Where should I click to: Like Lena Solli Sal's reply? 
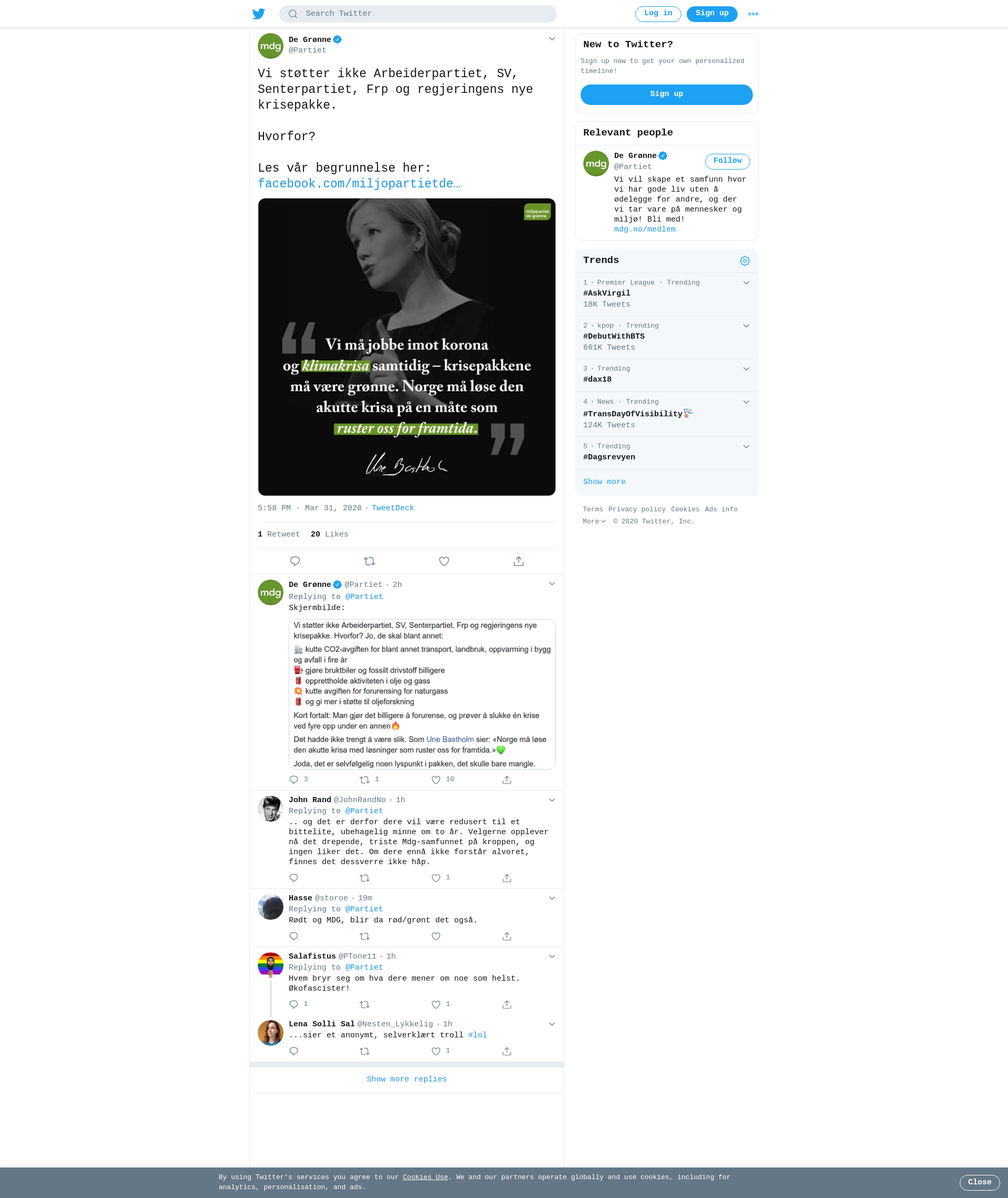[x=436, y=1050]
